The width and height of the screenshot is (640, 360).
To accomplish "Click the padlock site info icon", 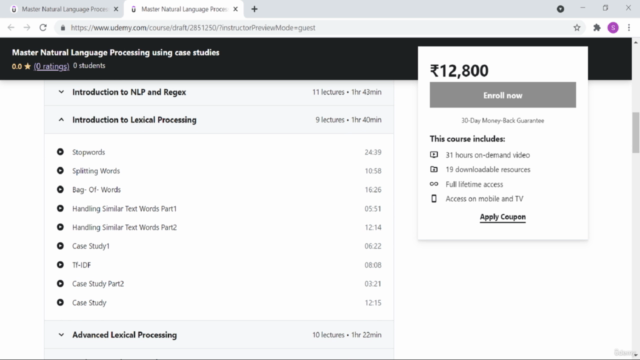I will pyautogui.click(x=62, y=28).
